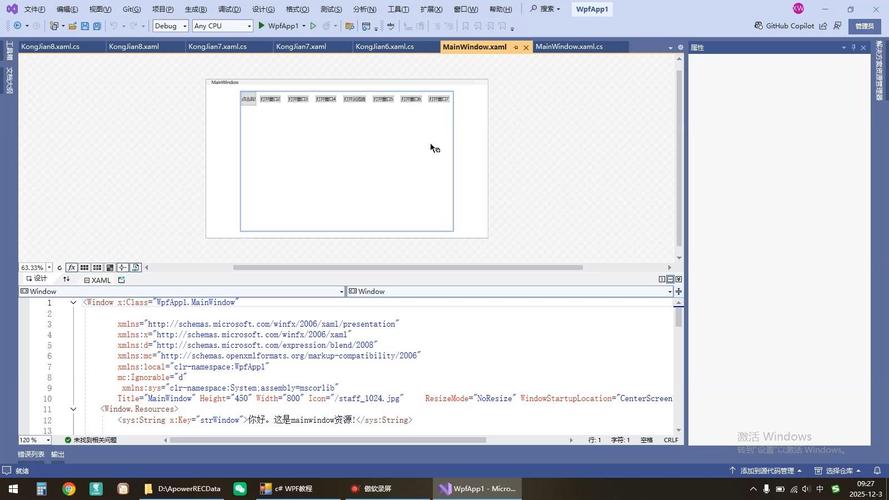
Task: Click the GitHub Copilot button
Action: tap(783, 26)
